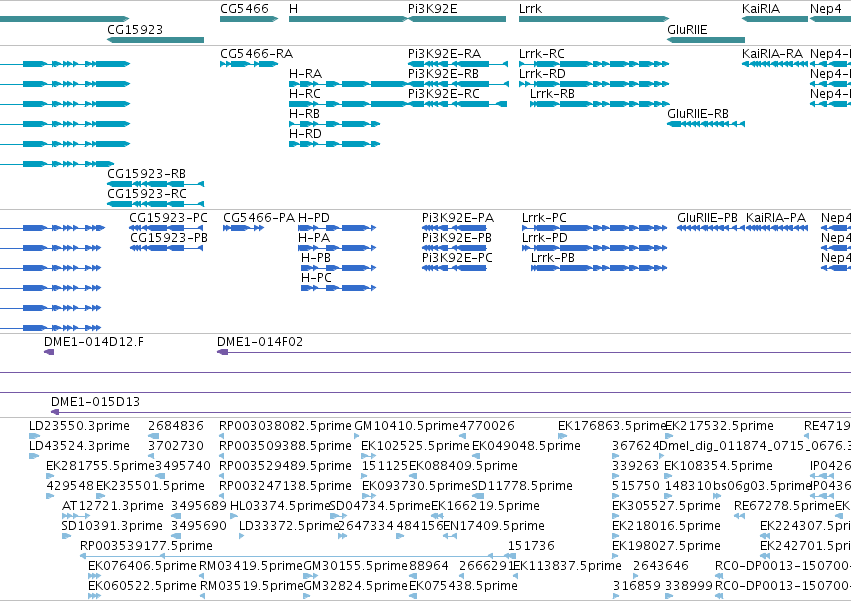851x601 pixels.
Task: Select EST RP003539177.5prime
Action: tap(297, 556)
